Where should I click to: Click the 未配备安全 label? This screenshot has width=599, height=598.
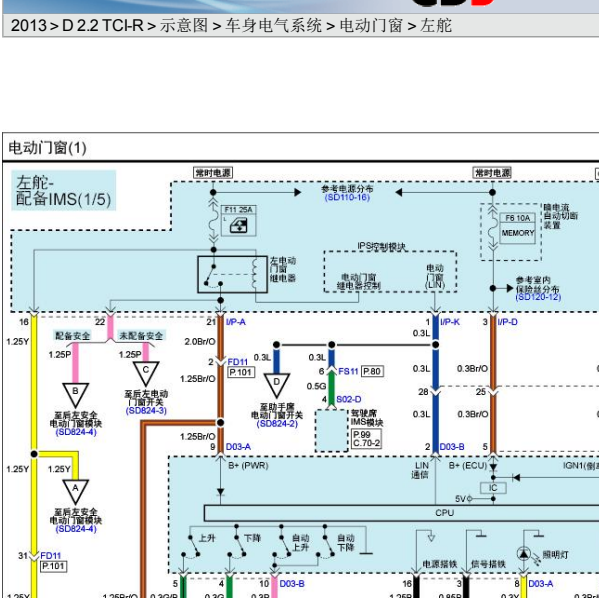click(x=141, y=336)
